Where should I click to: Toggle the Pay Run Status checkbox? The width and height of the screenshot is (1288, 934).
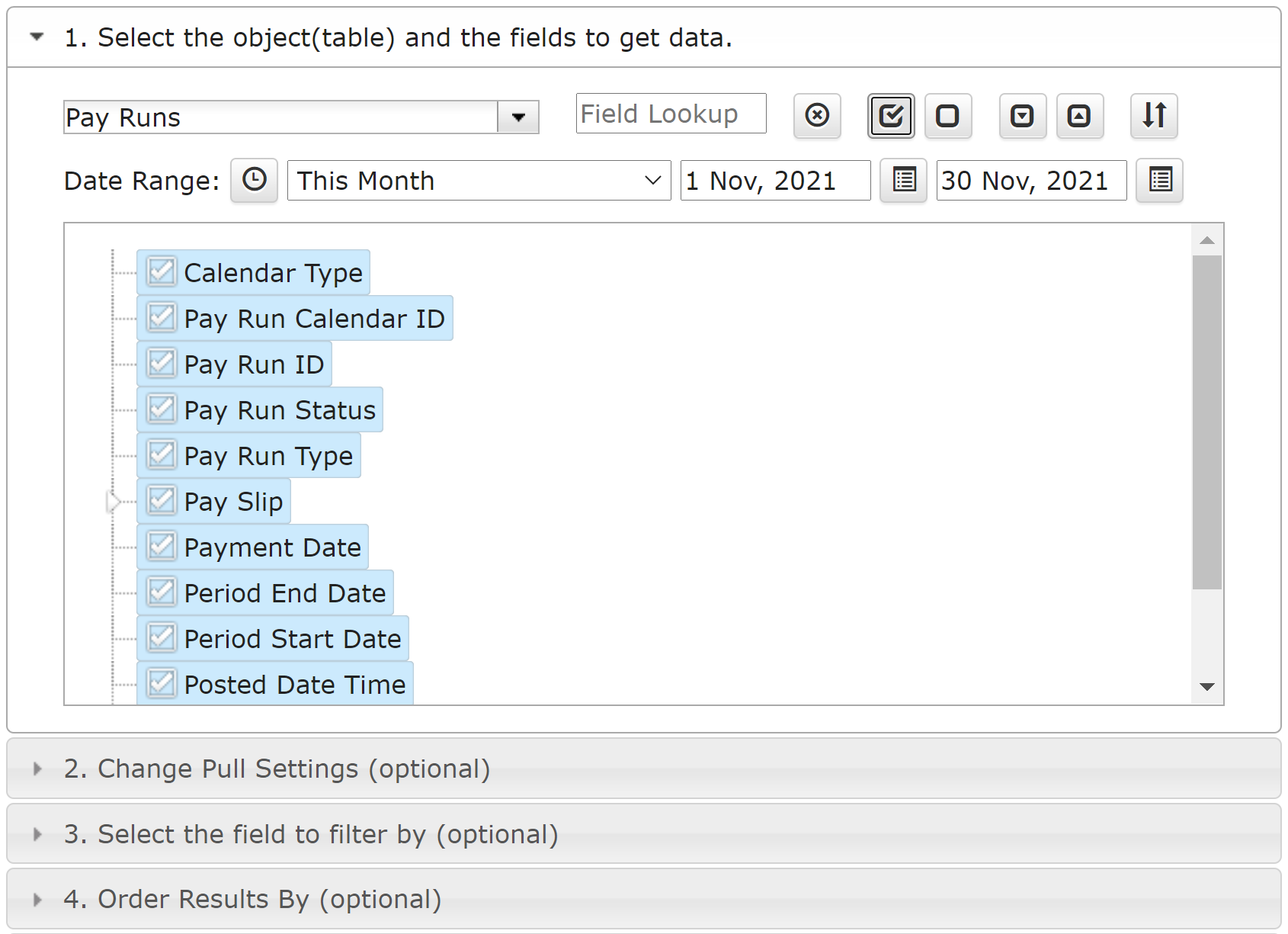point(162,409)
